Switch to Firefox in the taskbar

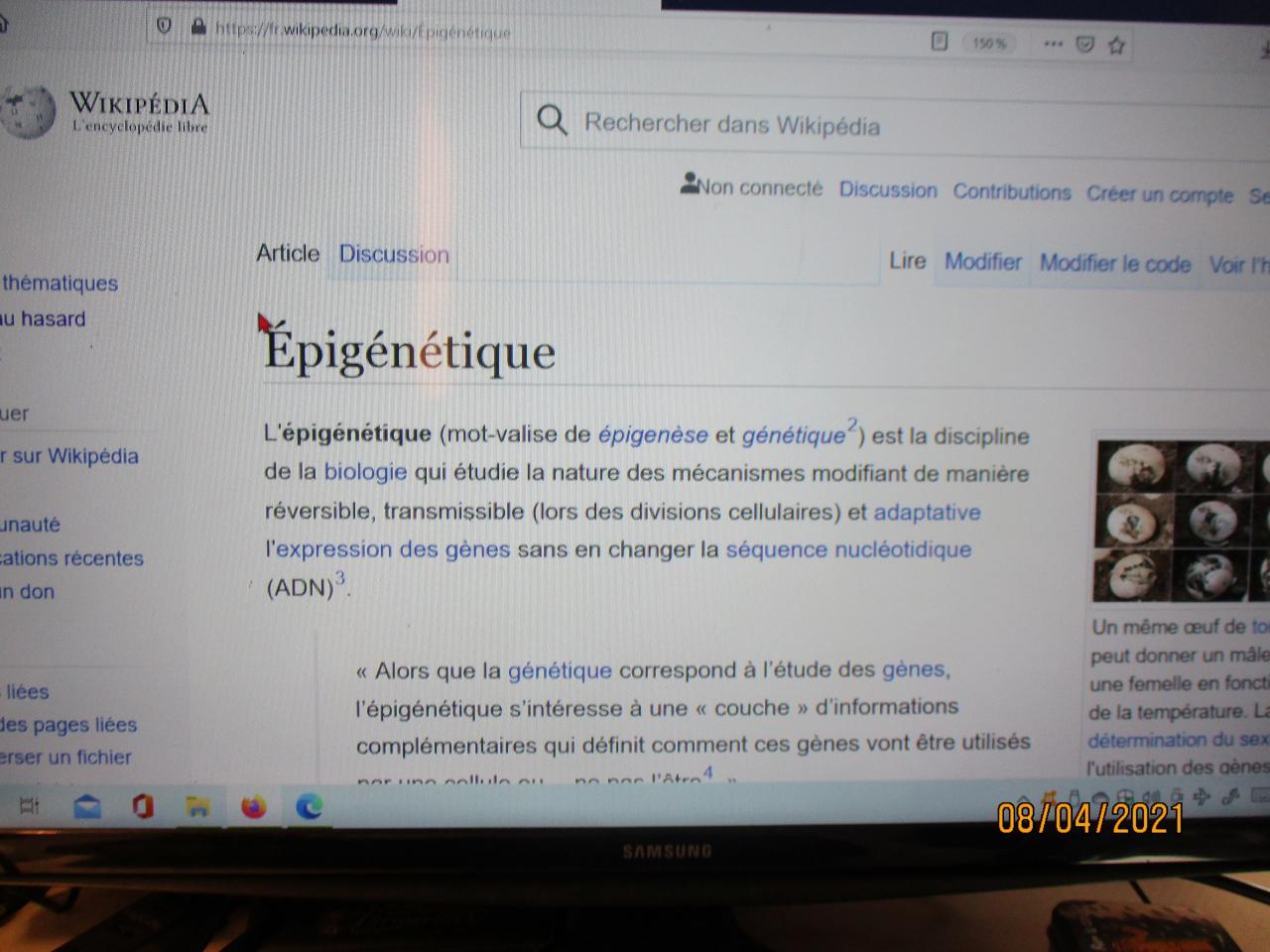[254, 807]
